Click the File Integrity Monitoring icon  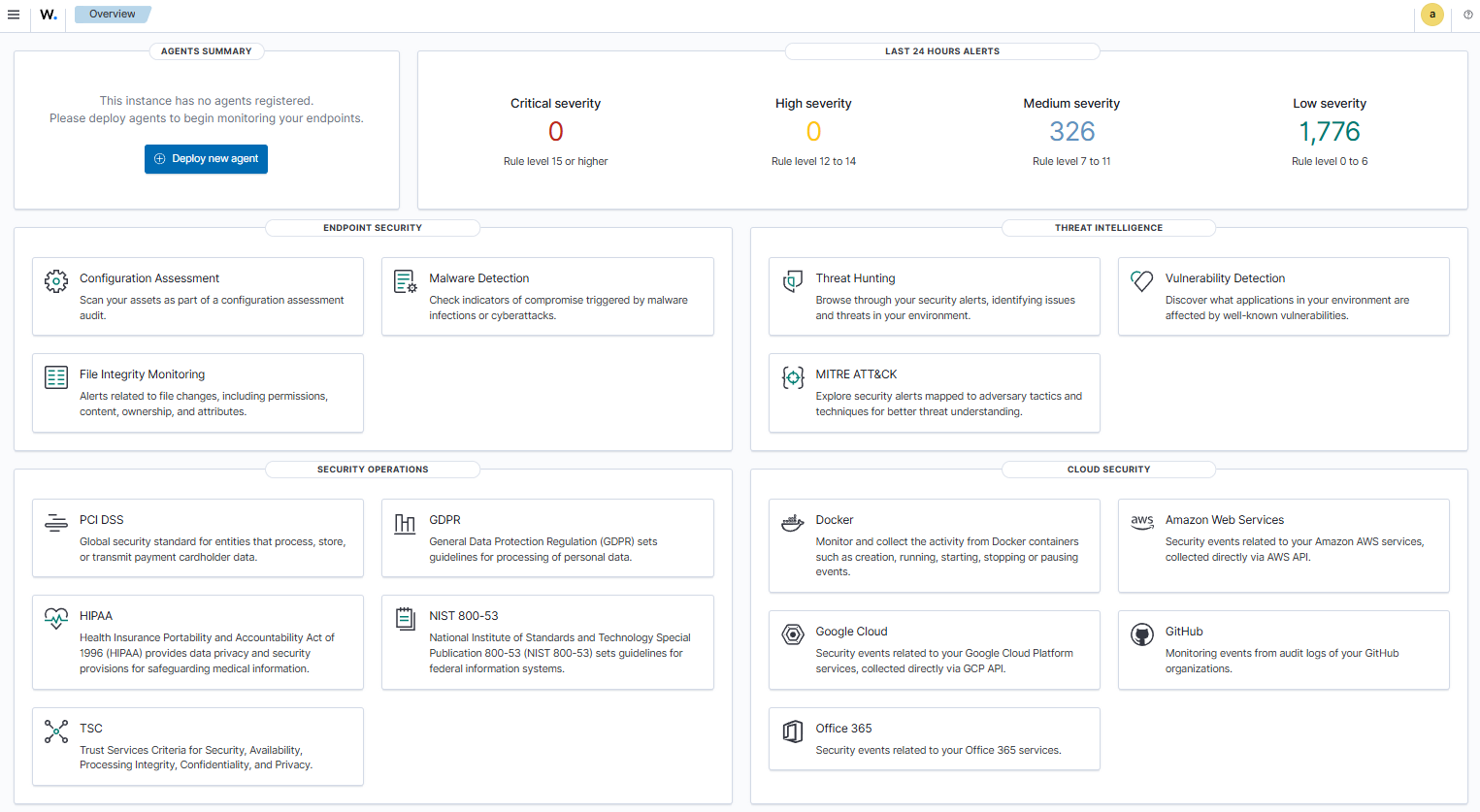pyautogui.click(x=56, y=377)
